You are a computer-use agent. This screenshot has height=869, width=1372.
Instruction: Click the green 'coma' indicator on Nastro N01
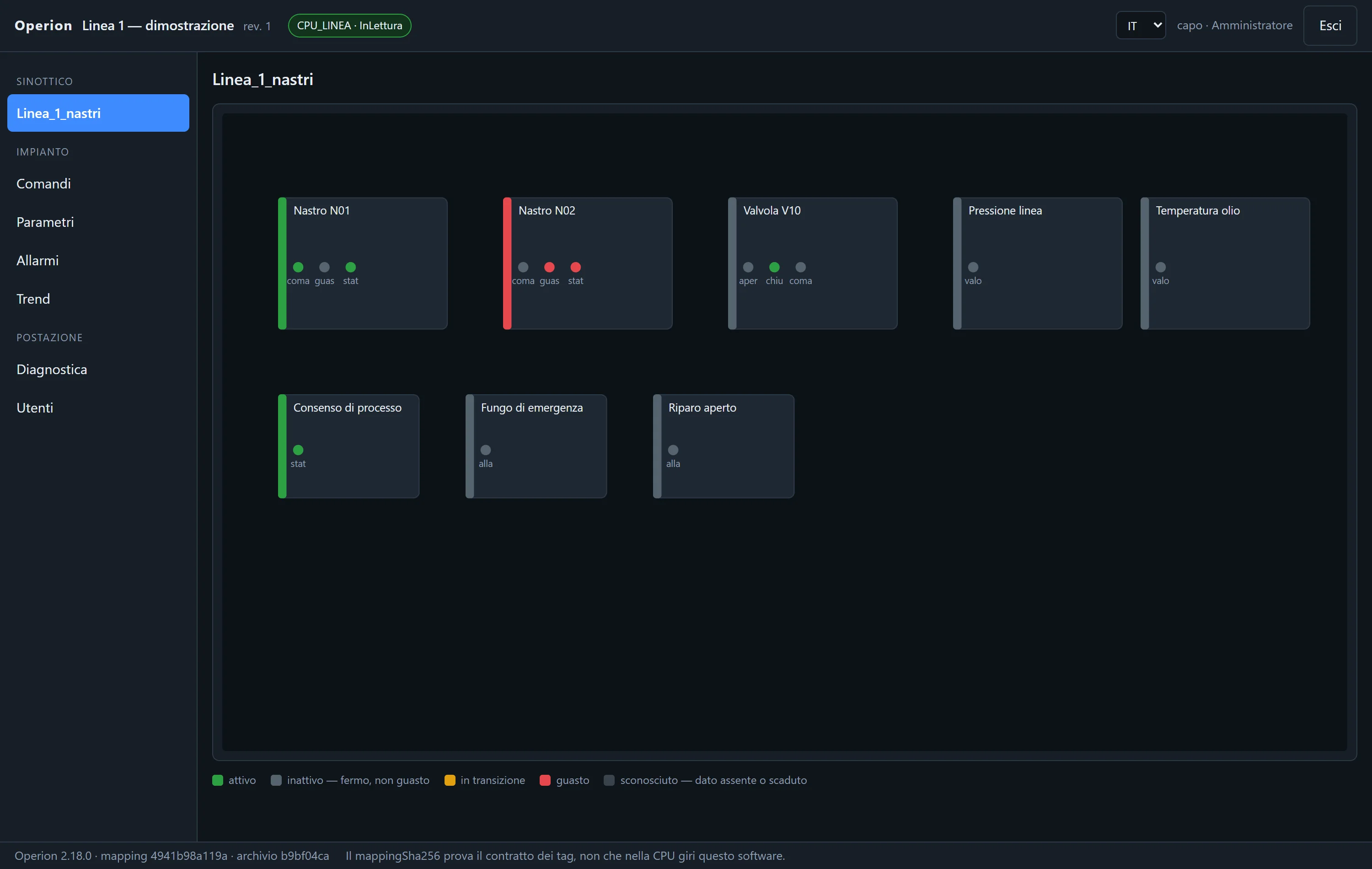[298, 267]
